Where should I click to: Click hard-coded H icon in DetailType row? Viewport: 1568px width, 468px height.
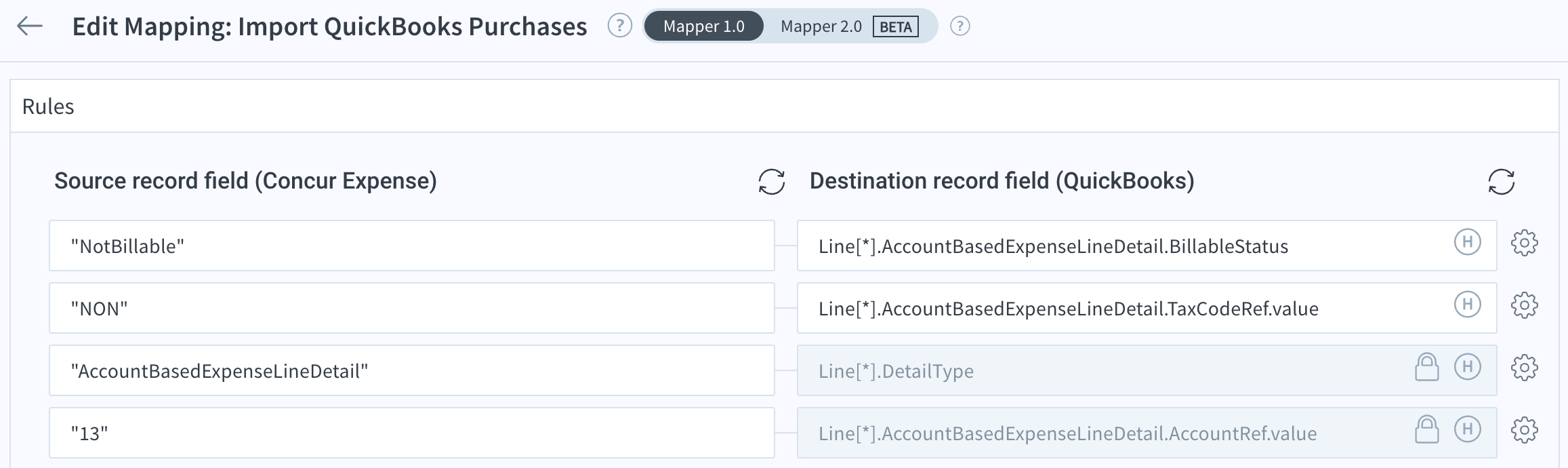click(1467, 367)
